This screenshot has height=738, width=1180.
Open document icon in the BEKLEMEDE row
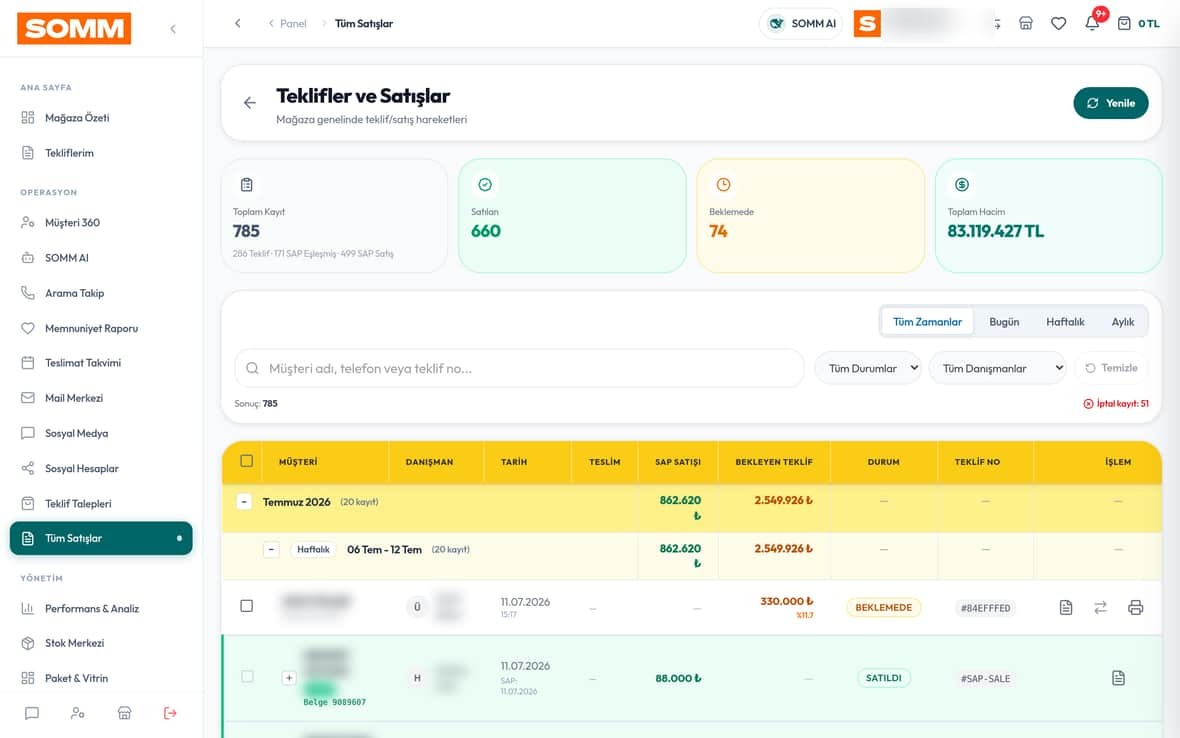coord(1066,607)
